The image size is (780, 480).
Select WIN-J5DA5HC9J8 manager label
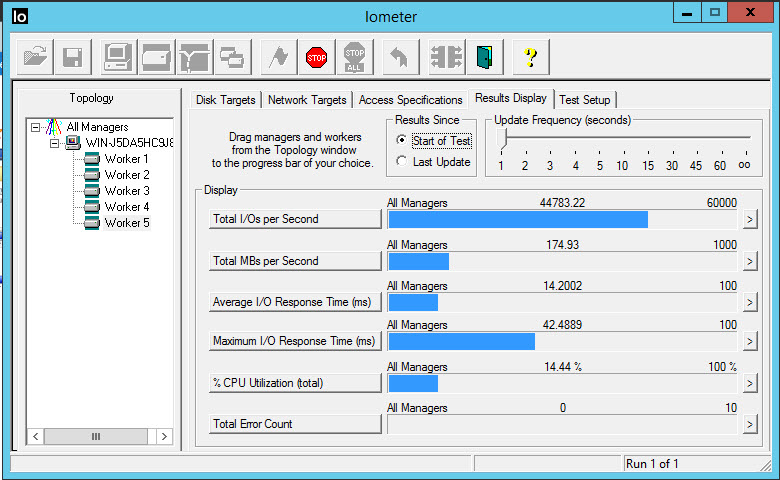pyautogui.click(x=129, y=143)
